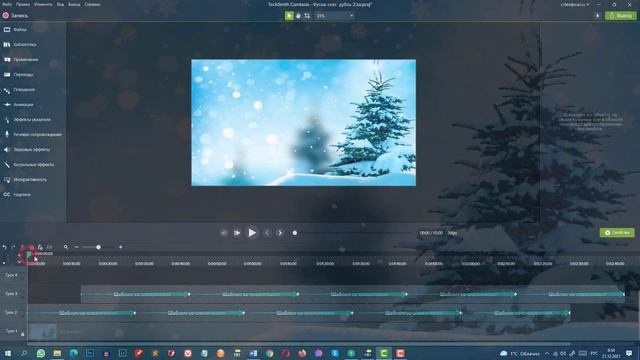This screenshot has width=640, height=360.
Task: Activate the canvas crop mode
Action: click(x=307, y=16)
